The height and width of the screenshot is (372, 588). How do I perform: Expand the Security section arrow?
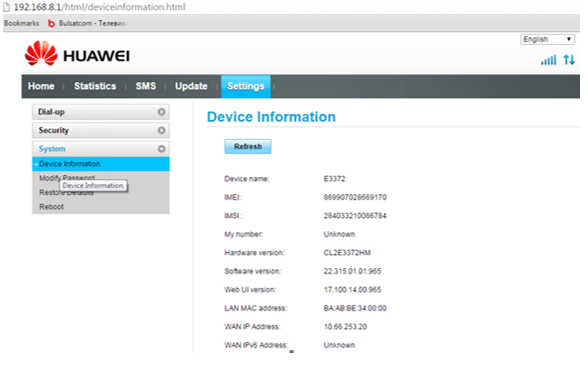coord(161,130)
